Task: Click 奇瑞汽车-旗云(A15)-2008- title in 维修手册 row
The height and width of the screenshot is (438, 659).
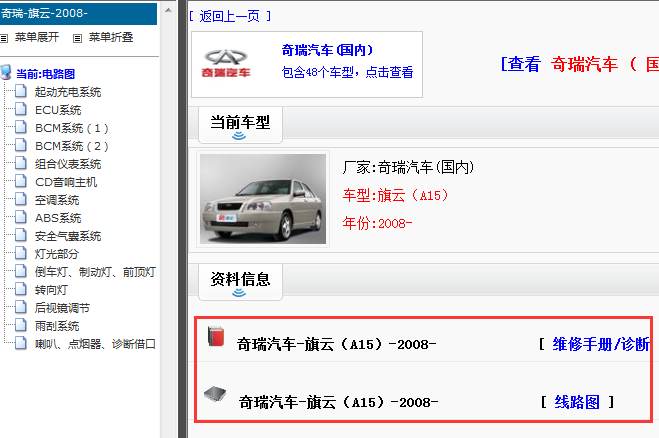Action: (x=337, y=345)
